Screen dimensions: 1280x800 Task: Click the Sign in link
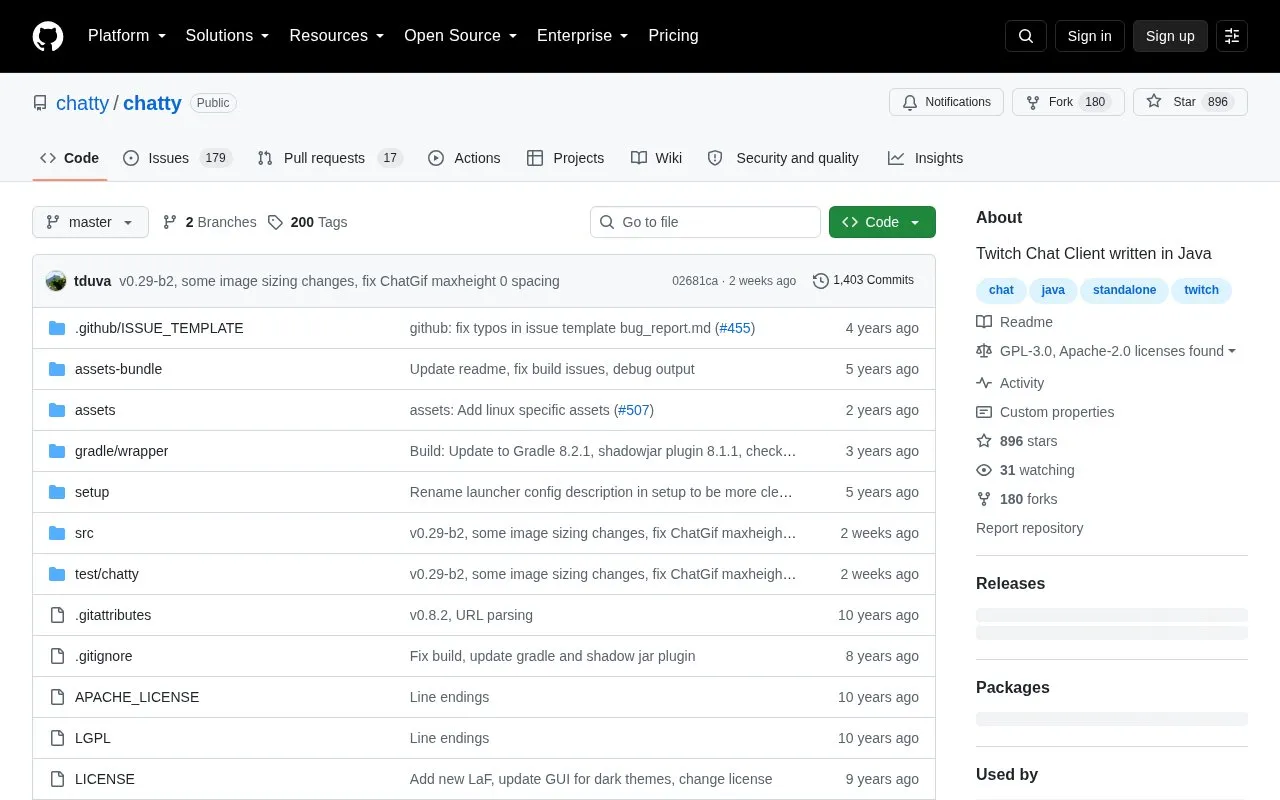(1089, 36)
